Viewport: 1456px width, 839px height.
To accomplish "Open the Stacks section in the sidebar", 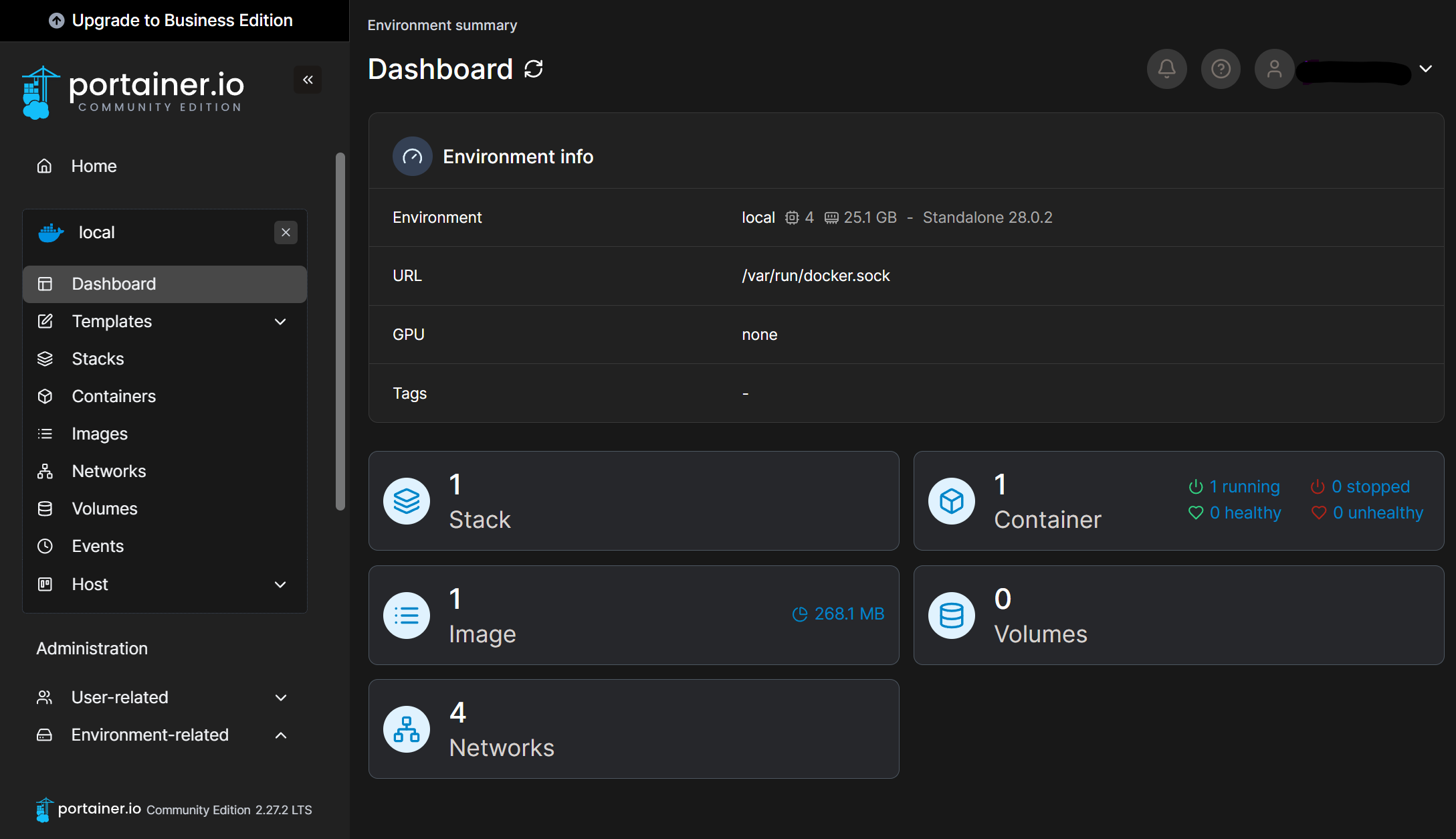I will [98, 359].
